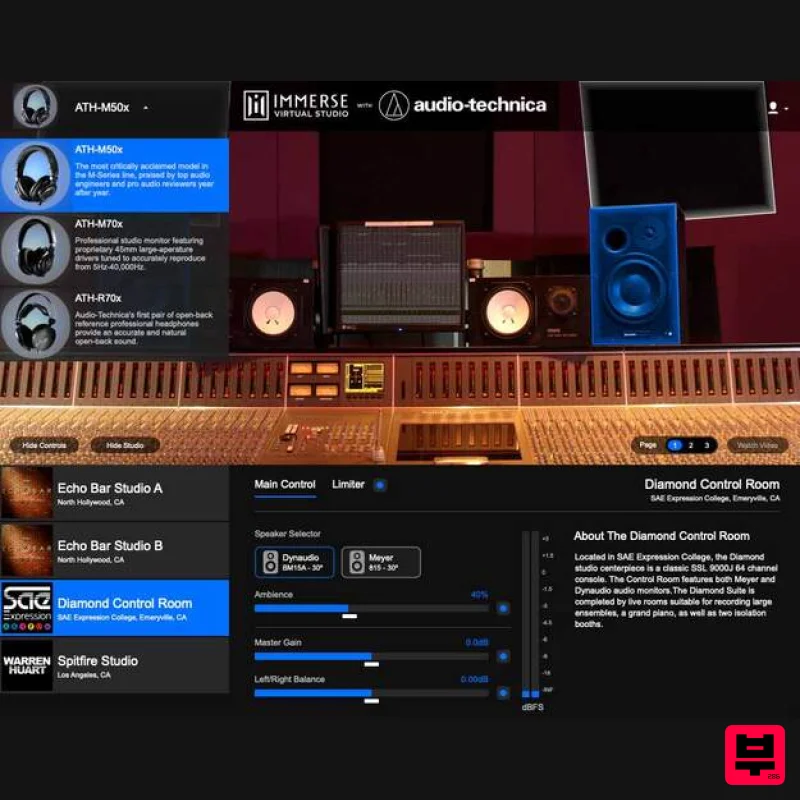
Task: Enable the Limiter toggle
Action: [381, 484]
